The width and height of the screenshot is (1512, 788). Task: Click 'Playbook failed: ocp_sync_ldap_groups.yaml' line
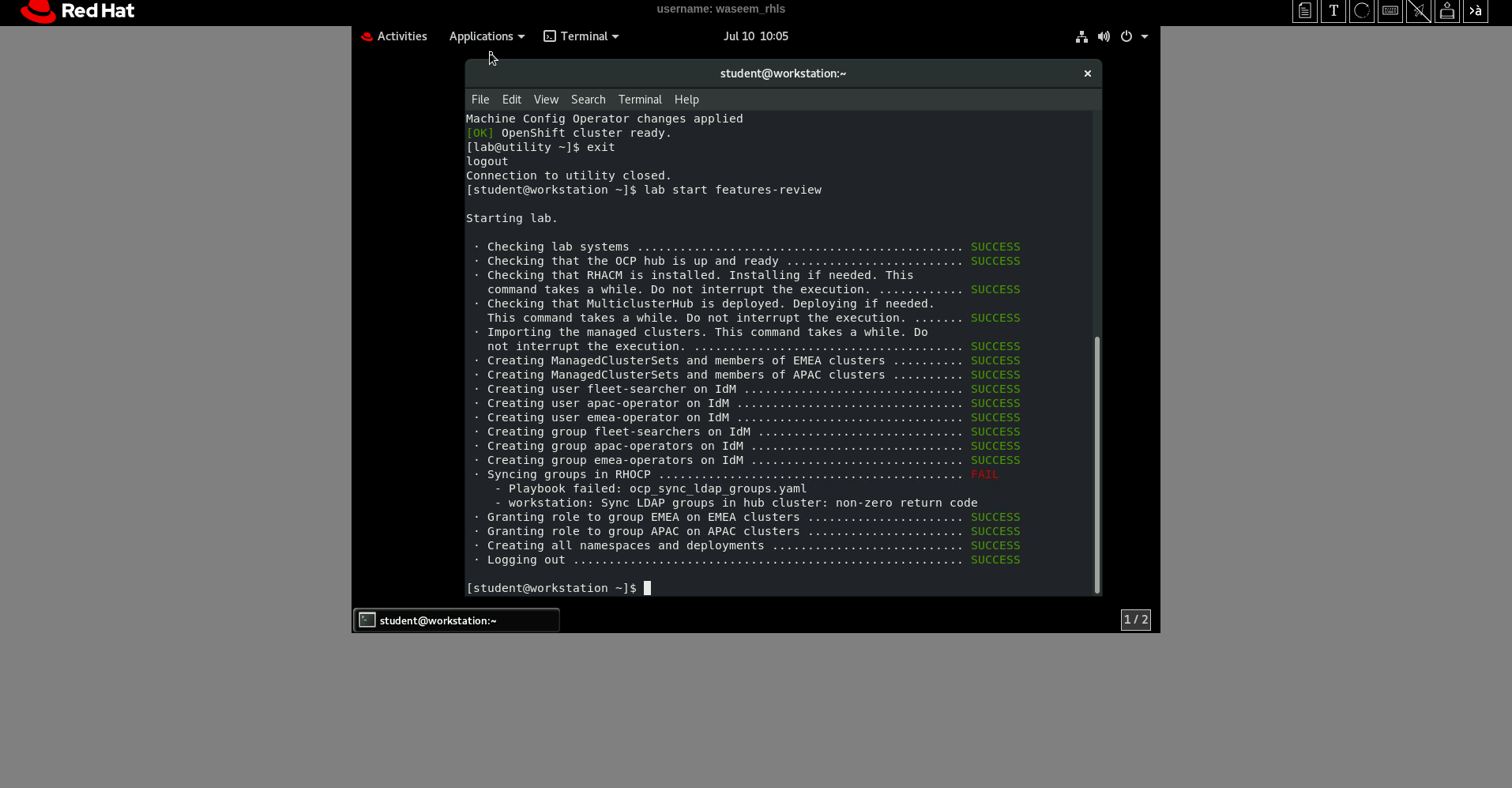pyautogui.click(x=657, y=488)
